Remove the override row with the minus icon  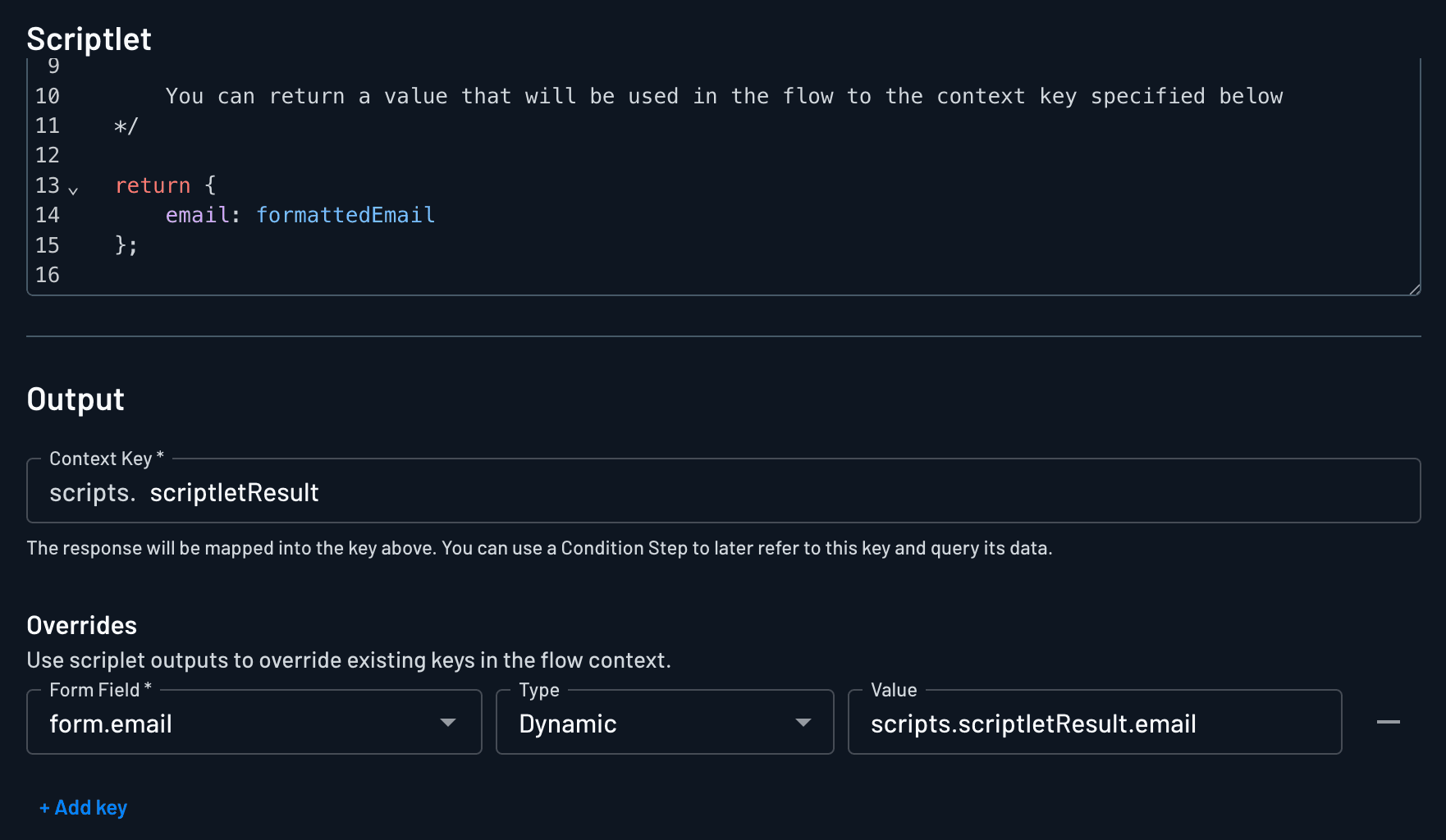point(1388,722)
